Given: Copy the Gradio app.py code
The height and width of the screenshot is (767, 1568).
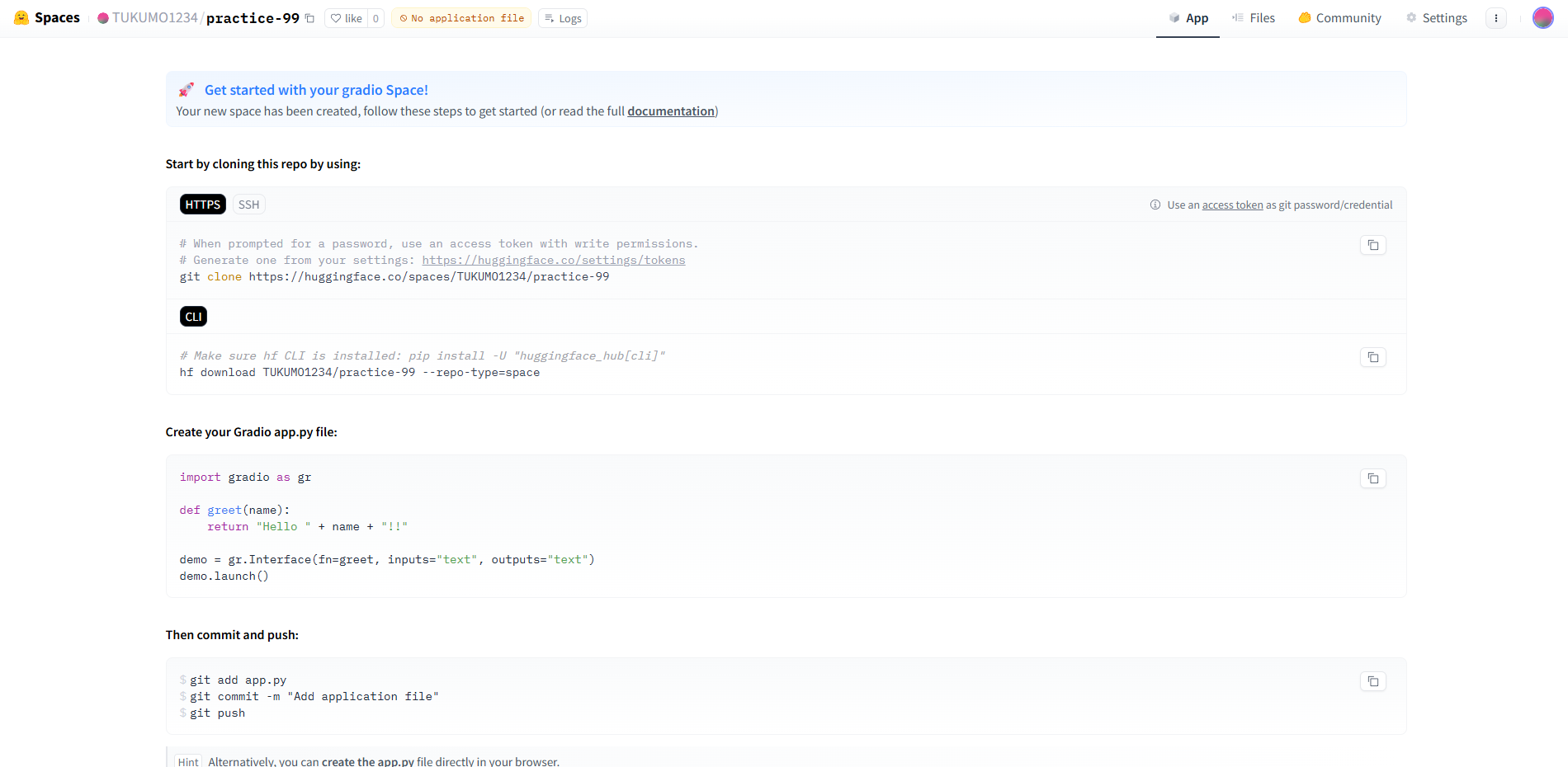Looking at the screenshot, I should (1372, 478).
